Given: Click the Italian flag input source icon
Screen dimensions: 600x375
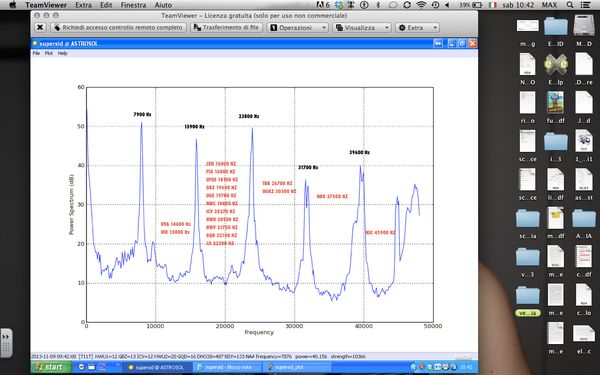Looking at the screenshot, I should [x=492, y=5].
